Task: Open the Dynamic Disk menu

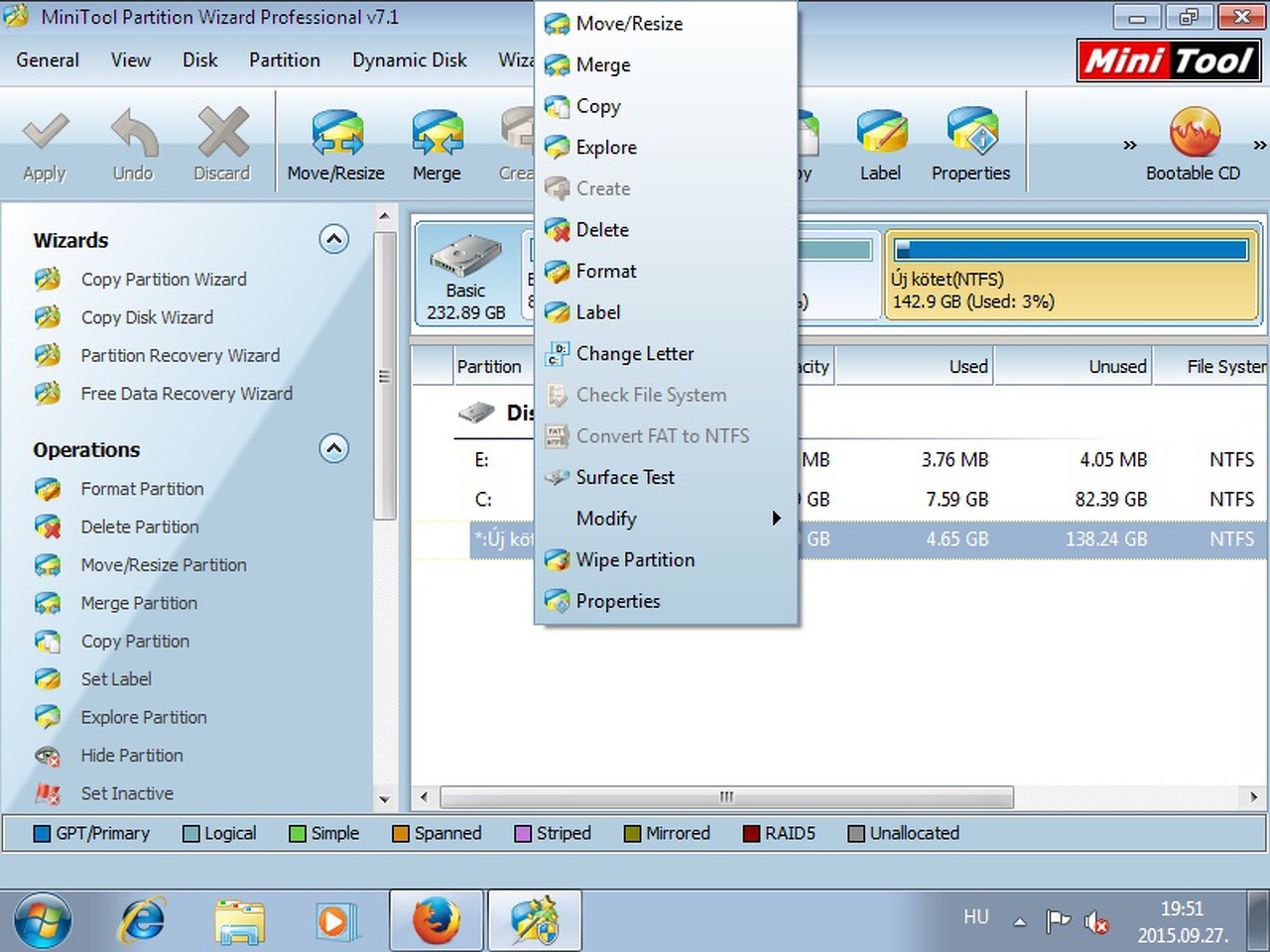Action: pyautogui.click(x=410, y=60)
